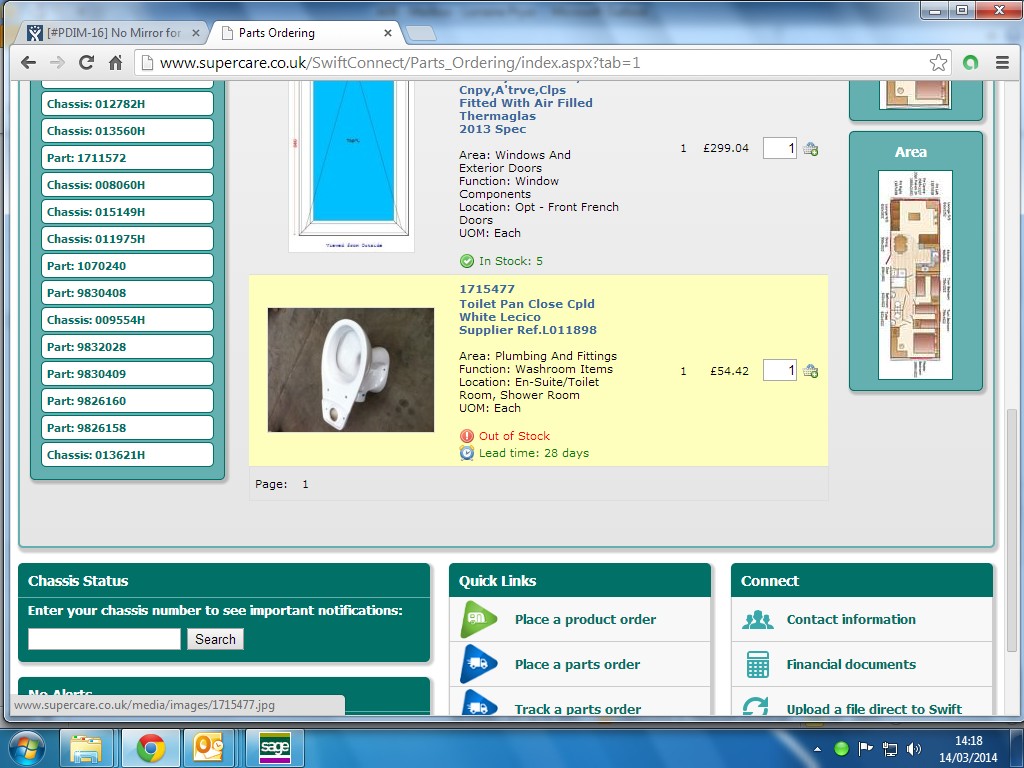The height and width of the screenshot is (768, 1024).
Task: Click the chassis number input field
Action: pos(104,639)
